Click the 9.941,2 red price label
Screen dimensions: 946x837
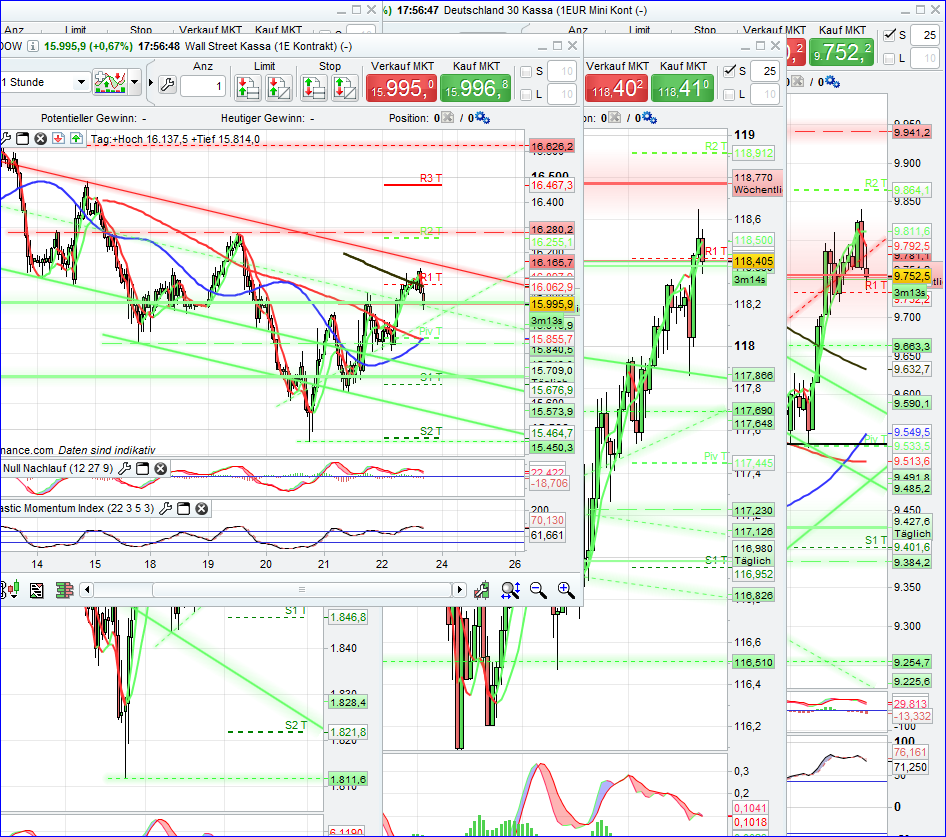tap(912, 132)
